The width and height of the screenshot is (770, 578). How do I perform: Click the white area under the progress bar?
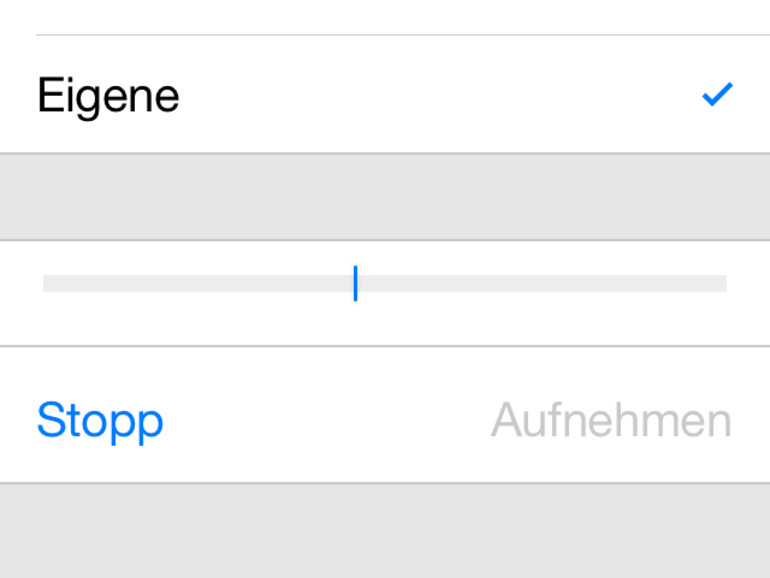click(x=385, y=320)
